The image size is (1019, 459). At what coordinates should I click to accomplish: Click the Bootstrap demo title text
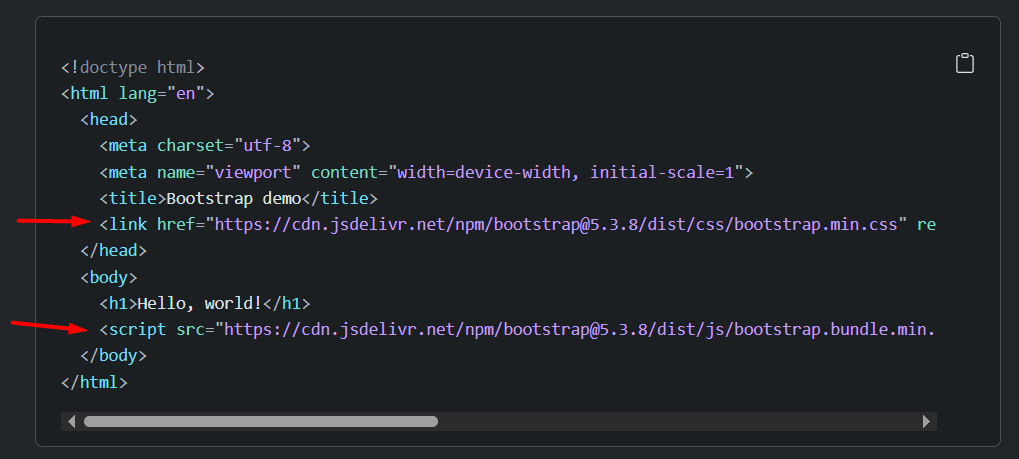coord(233,198)
